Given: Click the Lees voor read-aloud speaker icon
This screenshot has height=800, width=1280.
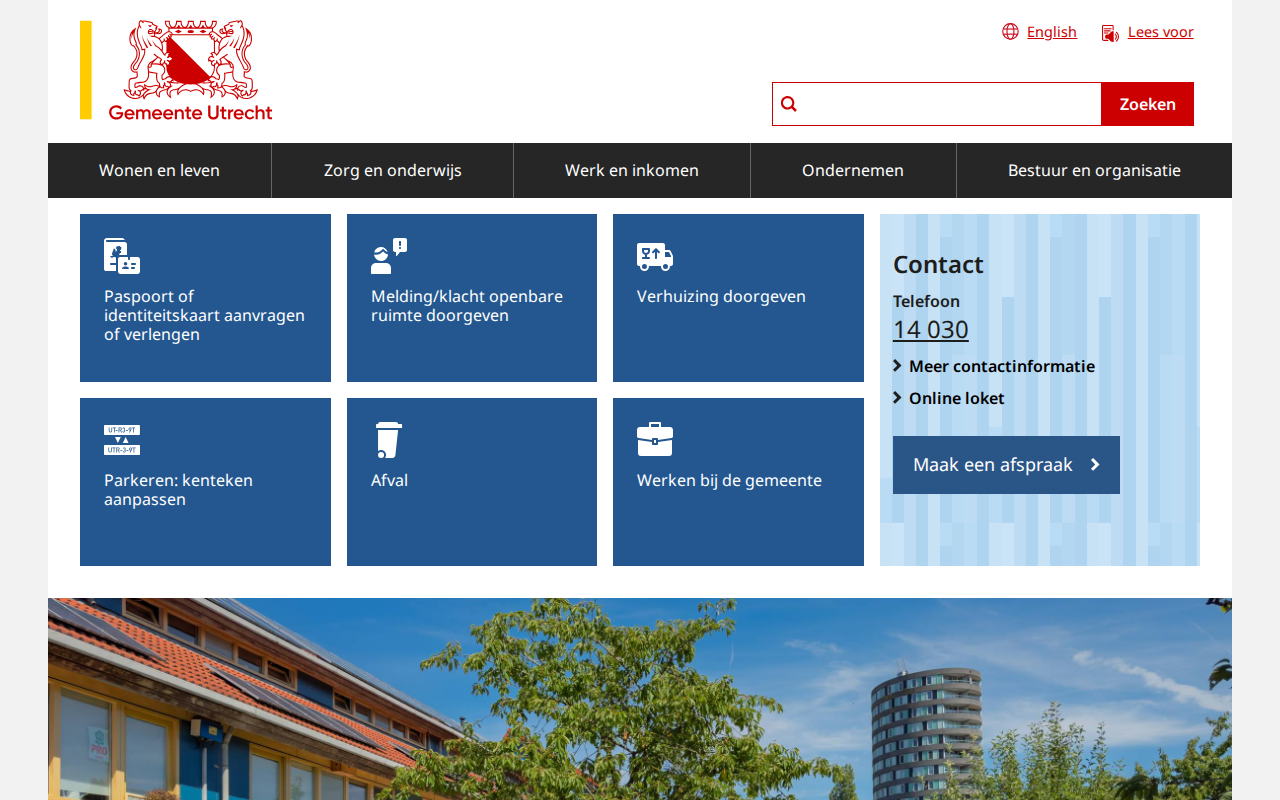Looking at the screenshot, I should point(1110,33).
